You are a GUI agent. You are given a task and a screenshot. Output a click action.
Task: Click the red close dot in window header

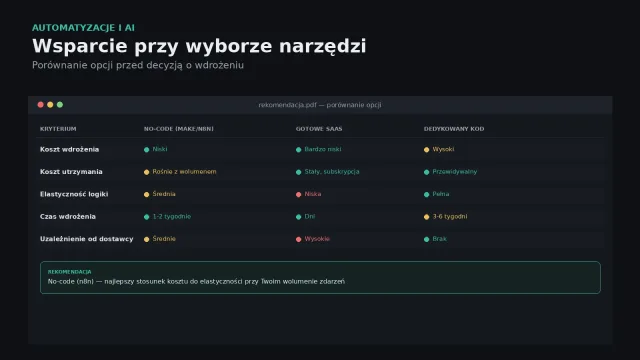tap(40, 105)
